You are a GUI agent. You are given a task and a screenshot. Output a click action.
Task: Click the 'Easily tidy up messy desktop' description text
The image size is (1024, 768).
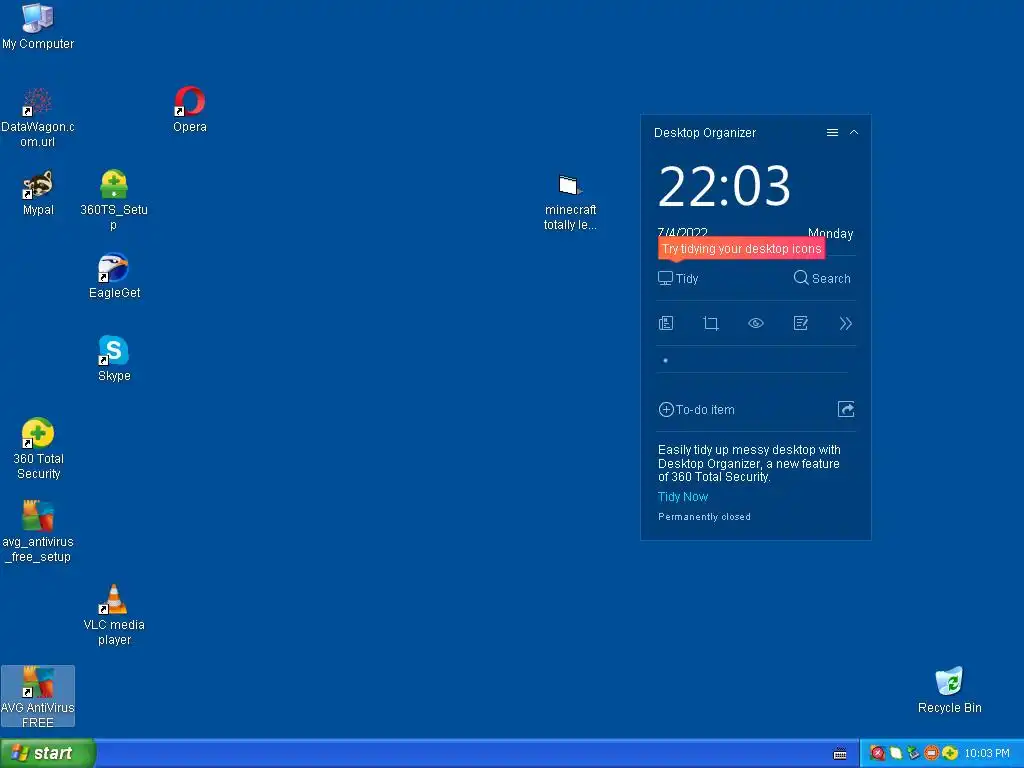(x=749, y=463)
